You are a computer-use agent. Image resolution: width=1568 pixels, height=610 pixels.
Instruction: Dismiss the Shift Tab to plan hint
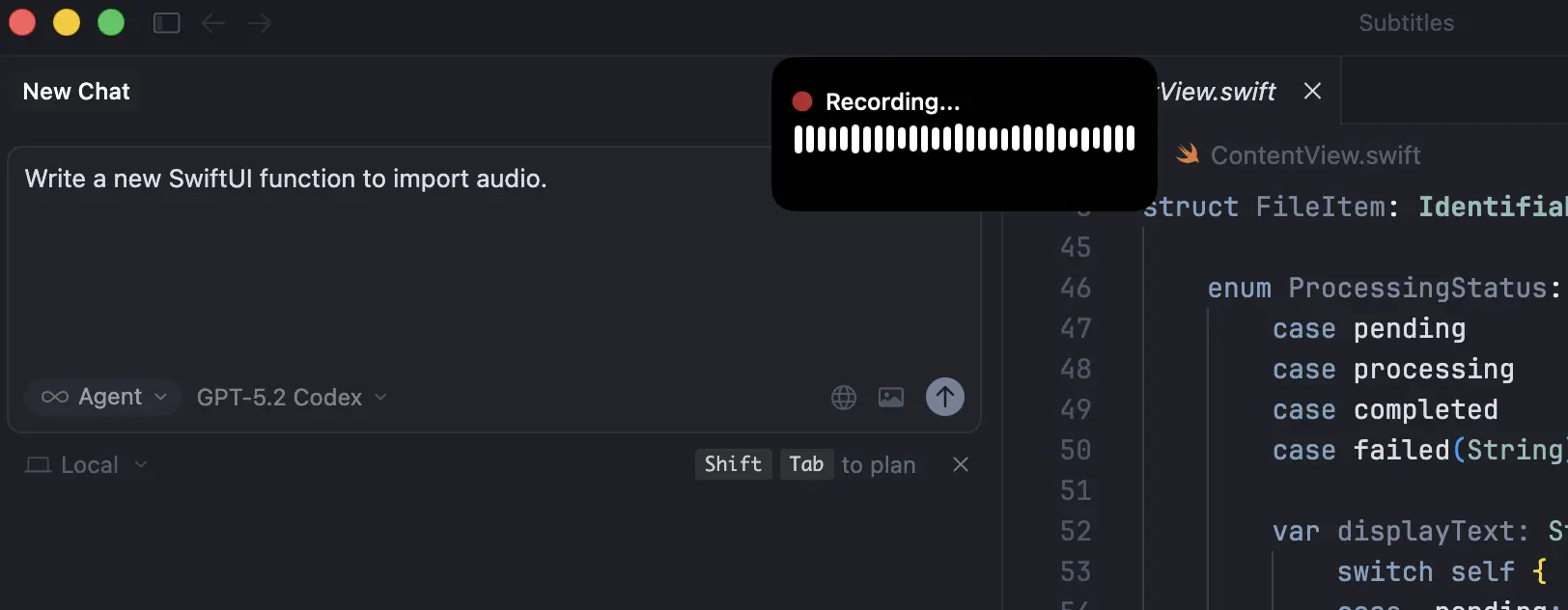(x=961, y=464)
